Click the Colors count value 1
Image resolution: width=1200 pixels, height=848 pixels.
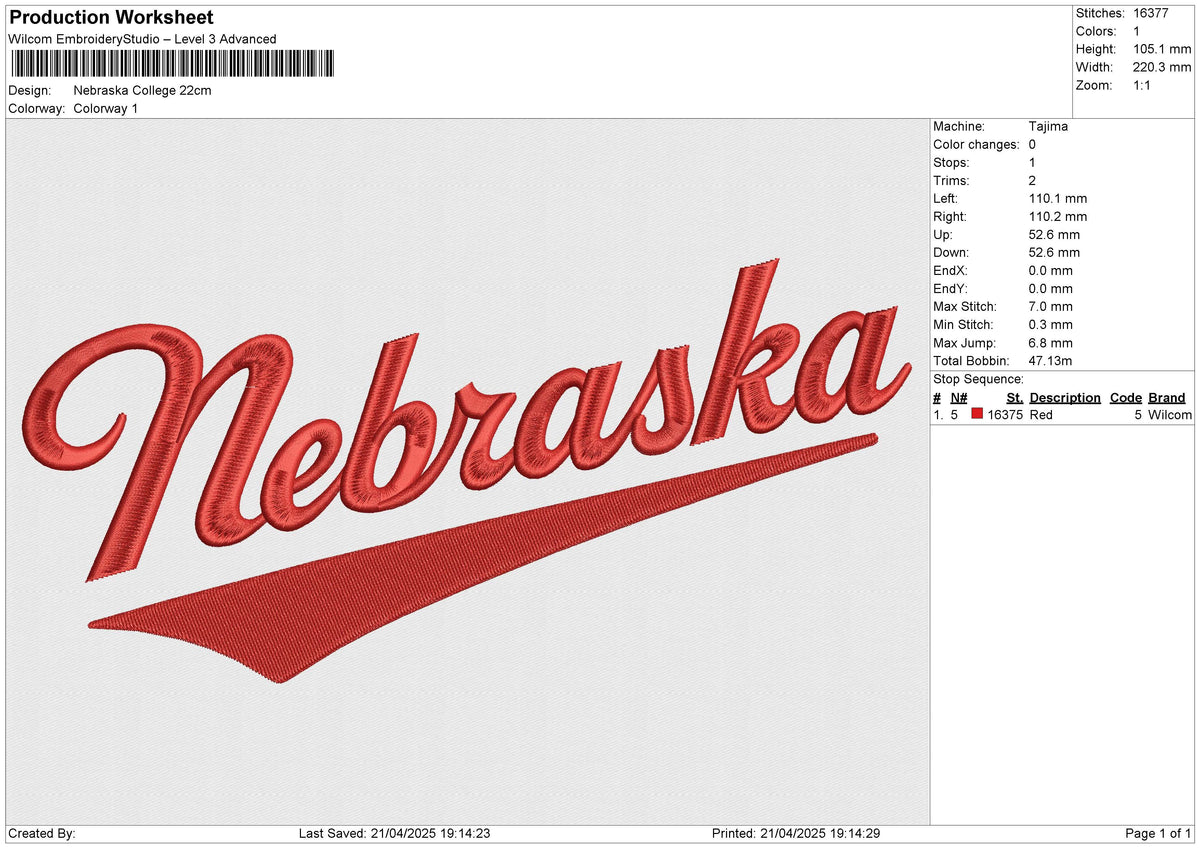point(1138,31)
